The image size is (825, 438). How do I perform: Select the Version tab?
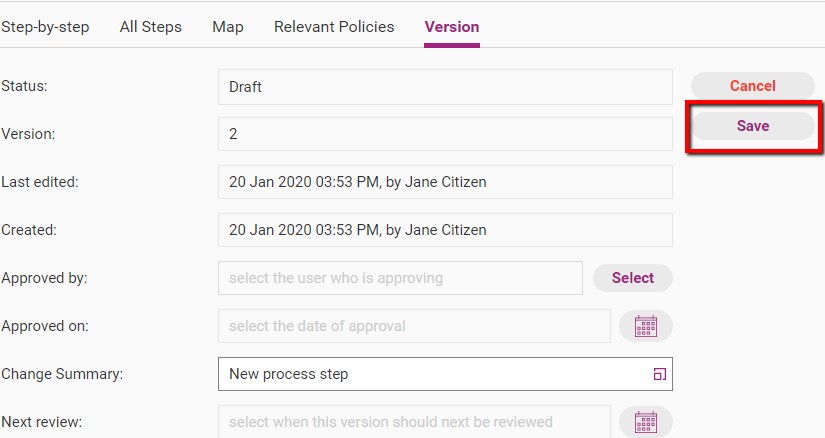click(452, 27)
